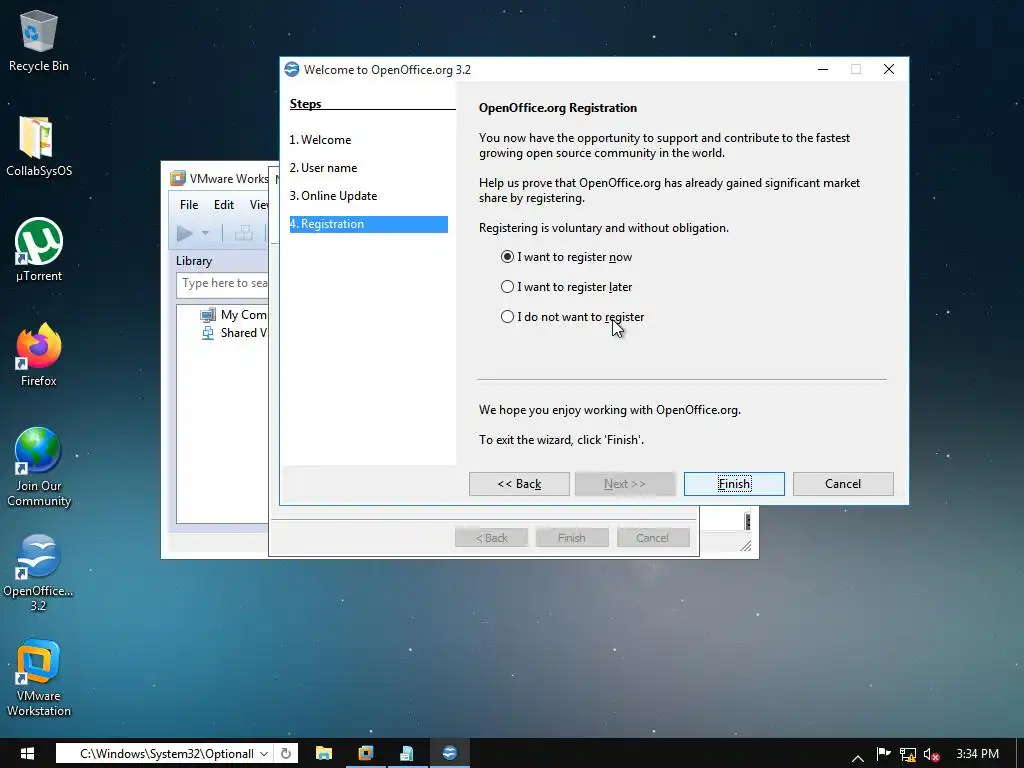Select the OpenOffice.org taskbar icon
1024x768 pixels.
[449, 754]
